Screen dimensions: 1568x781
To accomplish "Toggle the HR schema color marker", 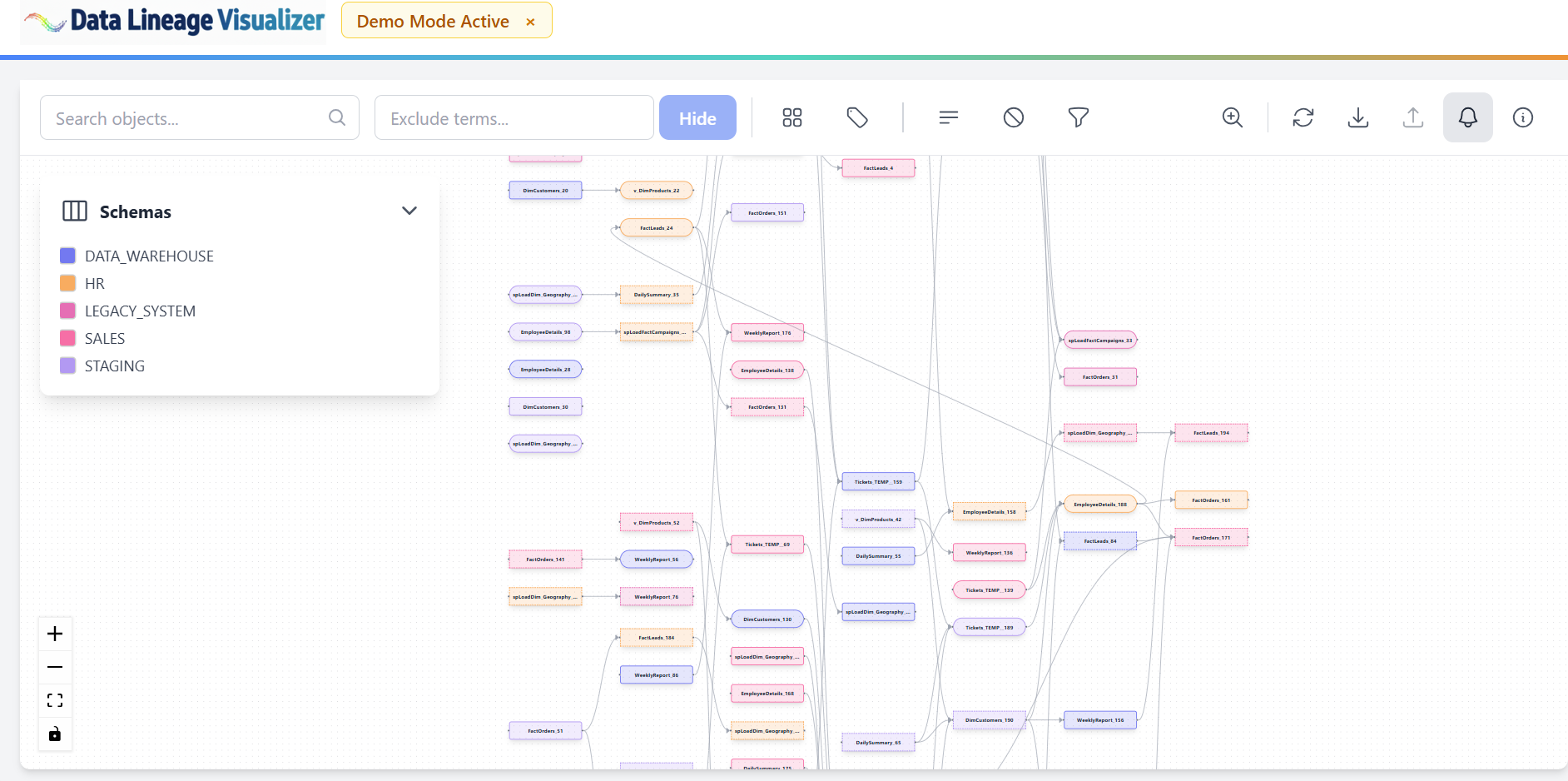I will point(67,283).
